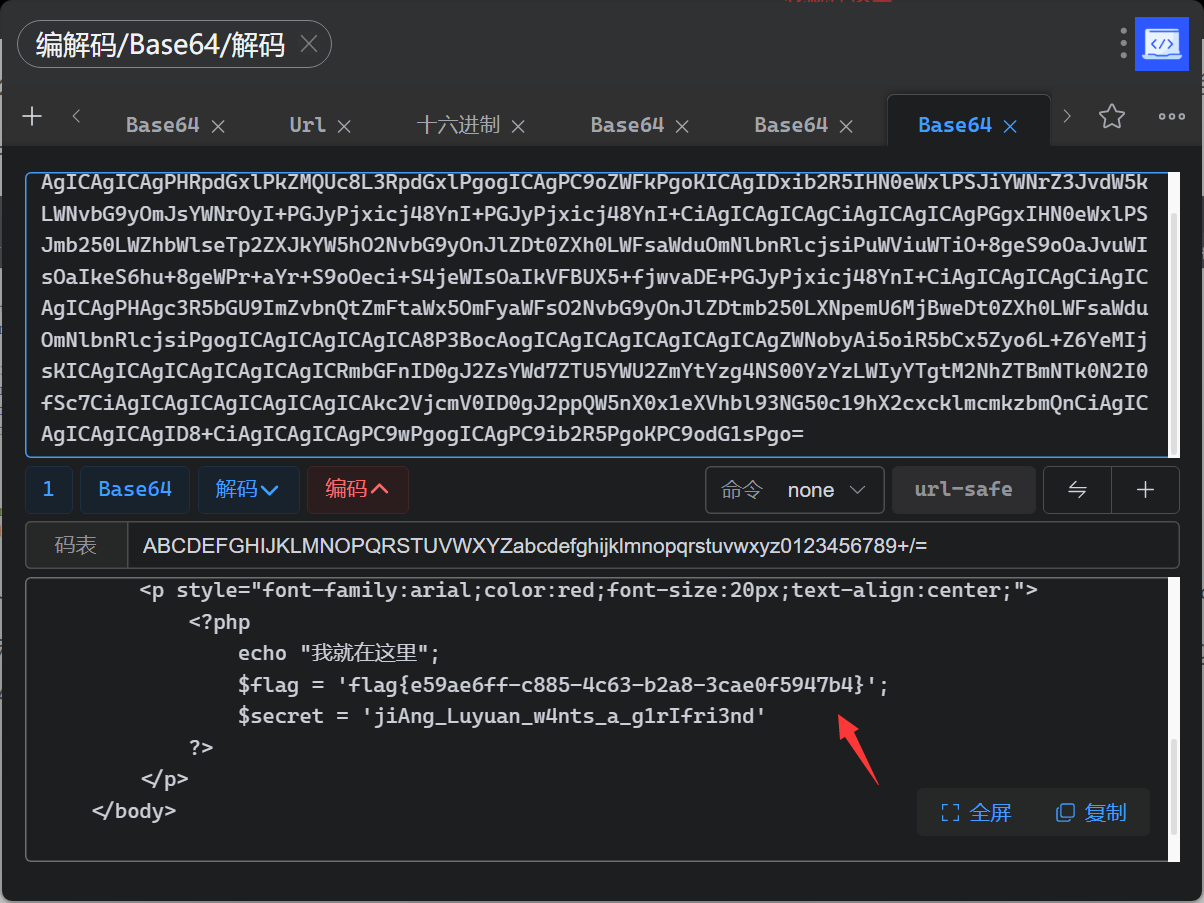Switch to the Url tab
This screenshot has height=903, width=1204.
[308, 125]
